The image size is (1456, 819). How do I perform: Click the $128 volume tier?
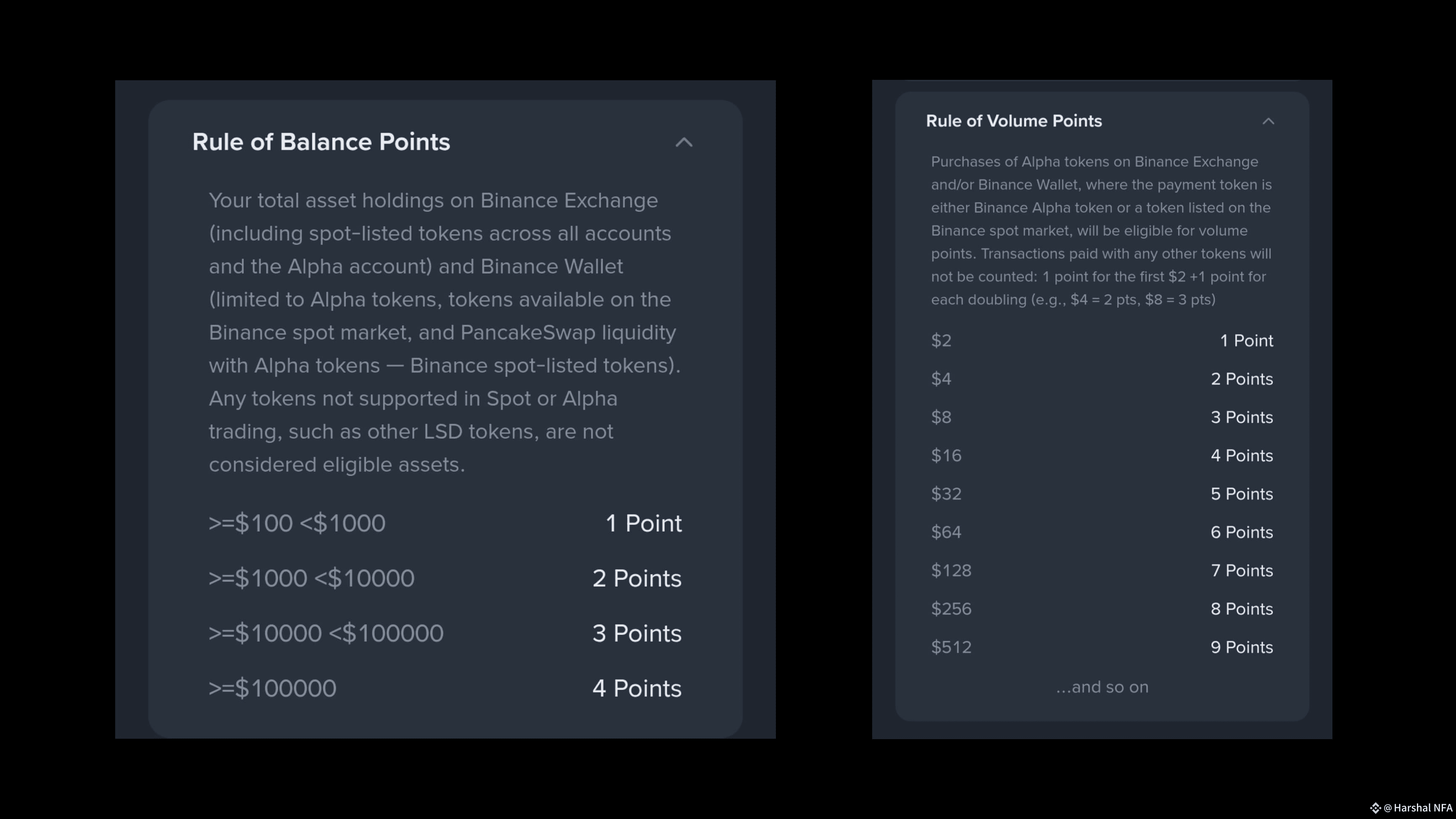point(951,571)
